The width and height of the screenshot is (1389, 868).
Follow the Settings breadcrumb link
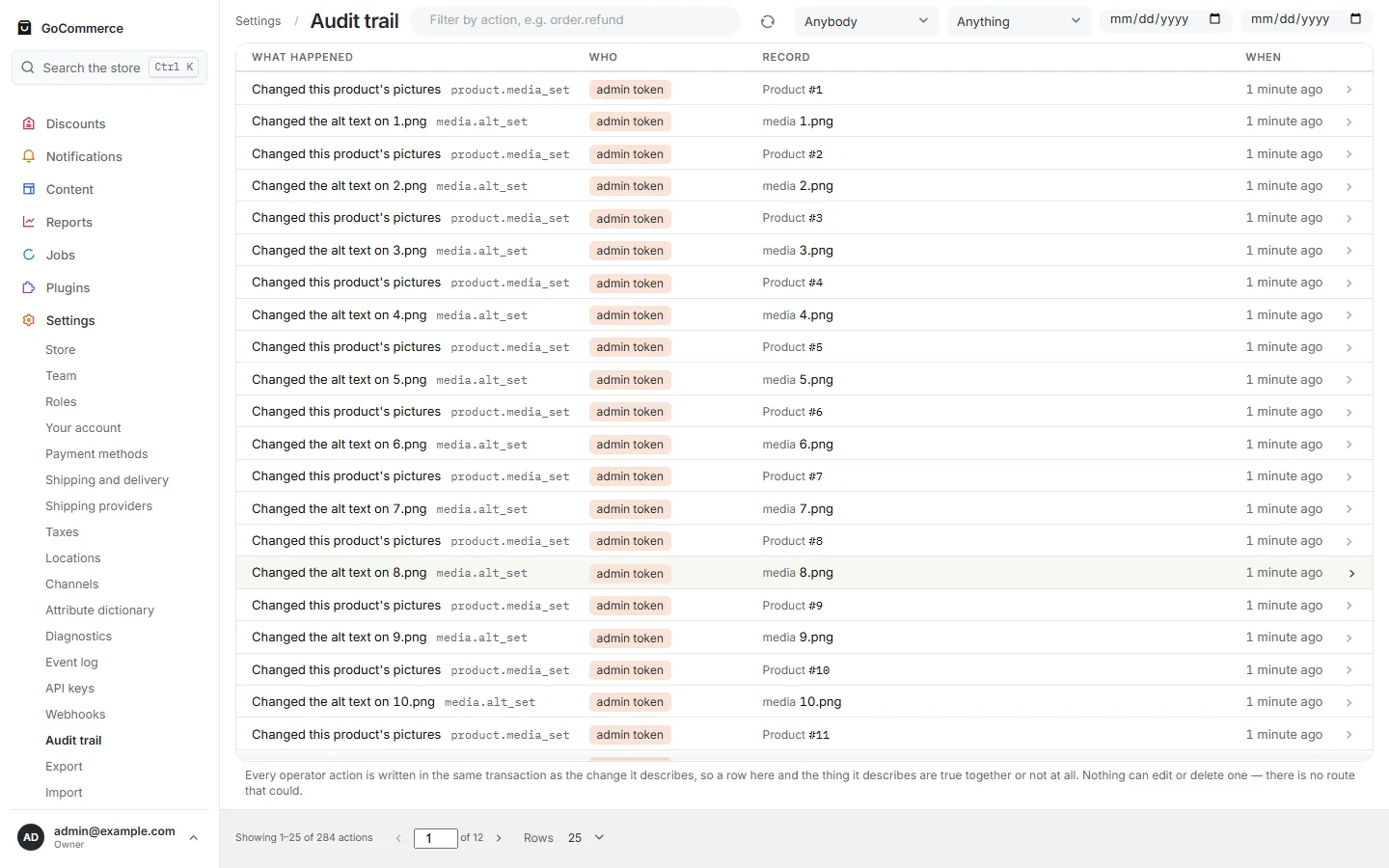click(x=259, y=21)
